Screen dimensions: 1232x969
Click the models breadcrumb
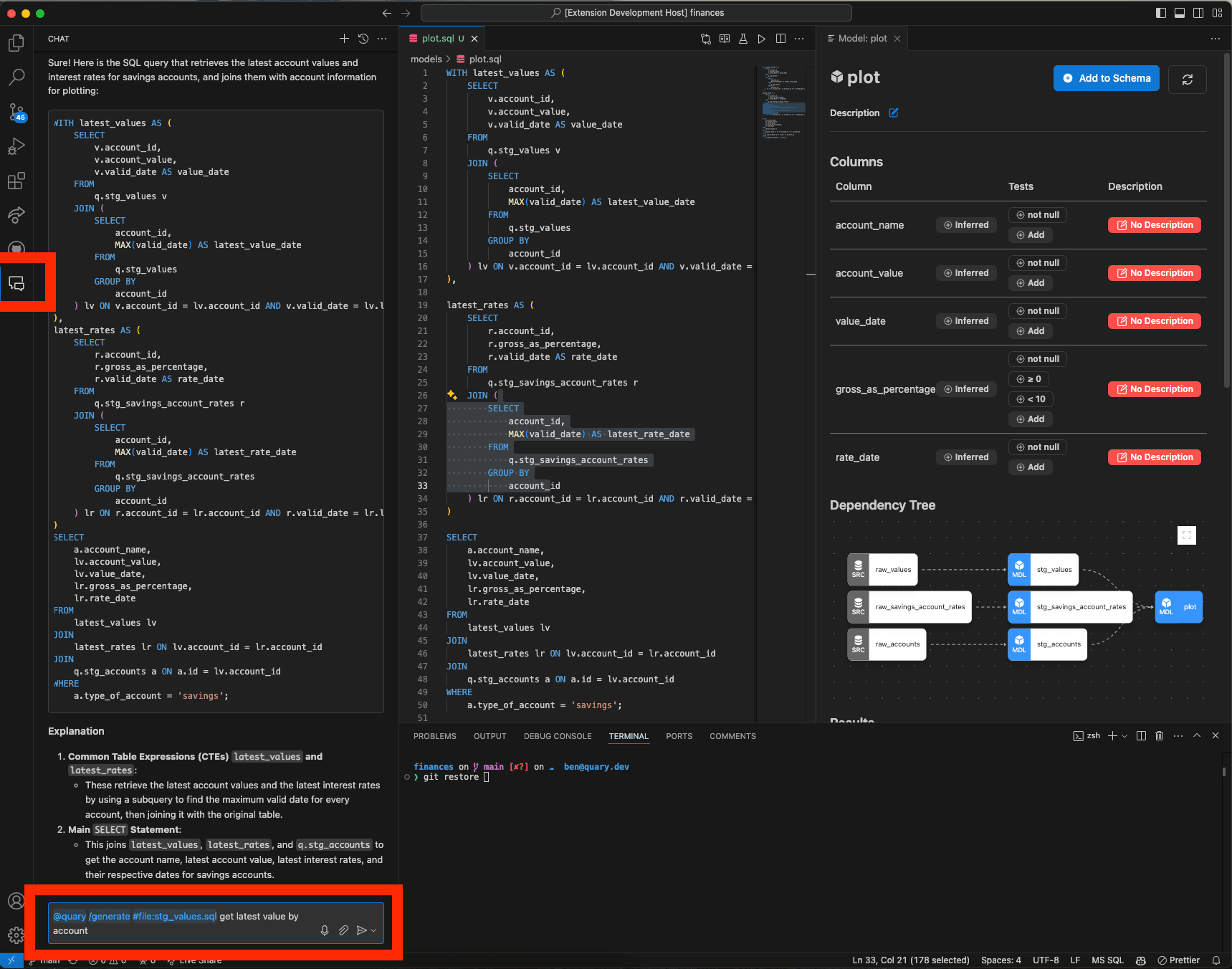[x=426, y=59]
